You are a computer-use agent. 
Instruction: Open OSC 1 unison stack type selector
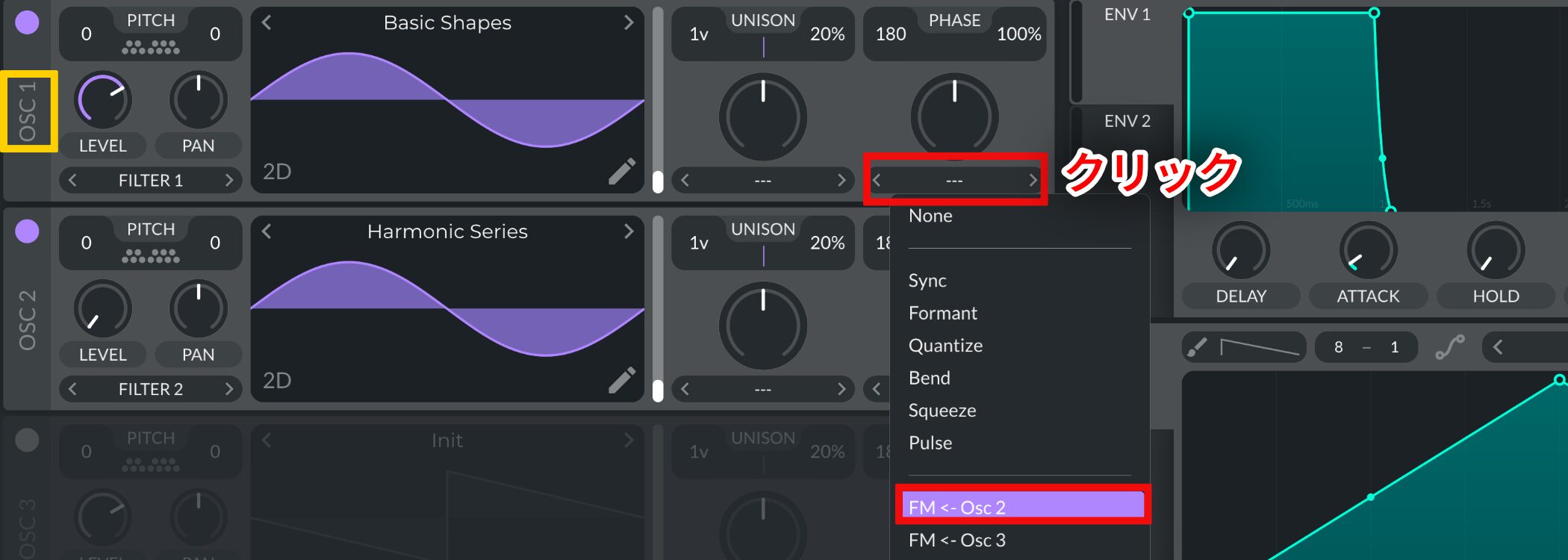(x=762, y=180)
